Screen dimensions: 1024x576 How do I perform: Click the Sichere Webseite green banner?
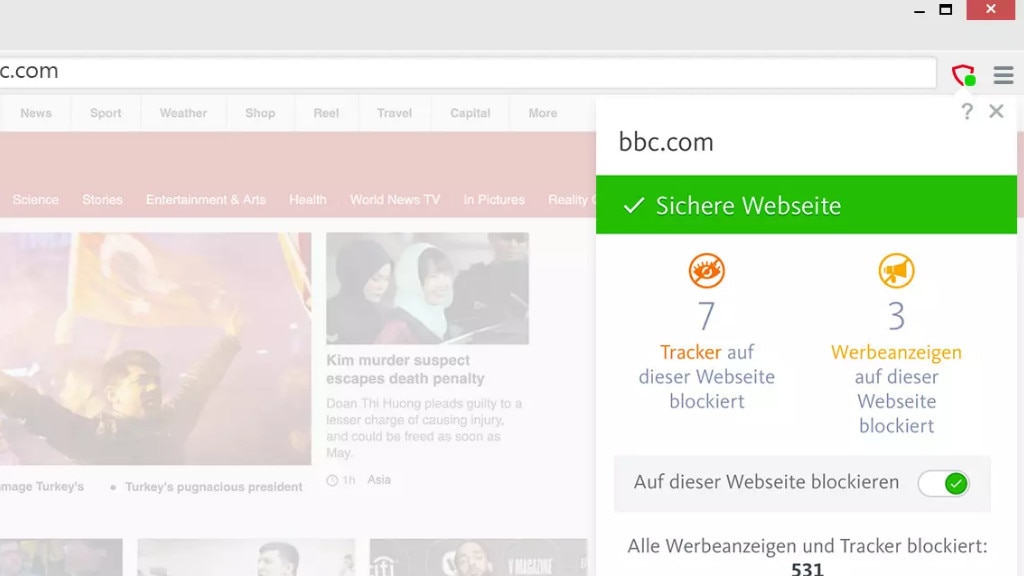pos(806,204)
